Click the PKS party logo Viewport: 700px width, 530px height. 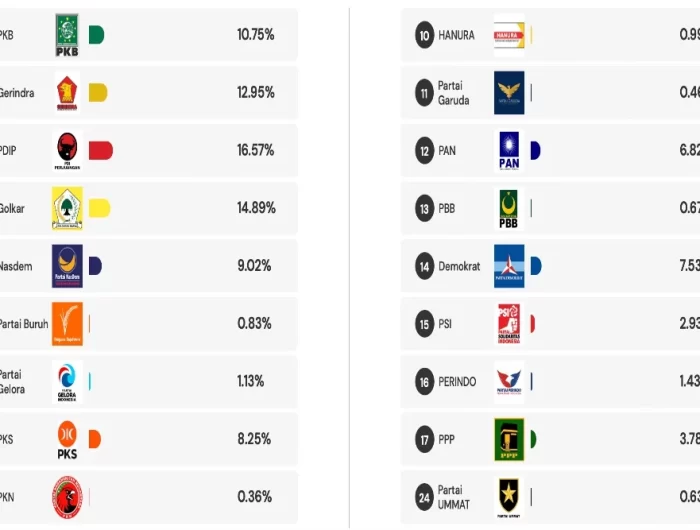point(67,440)
